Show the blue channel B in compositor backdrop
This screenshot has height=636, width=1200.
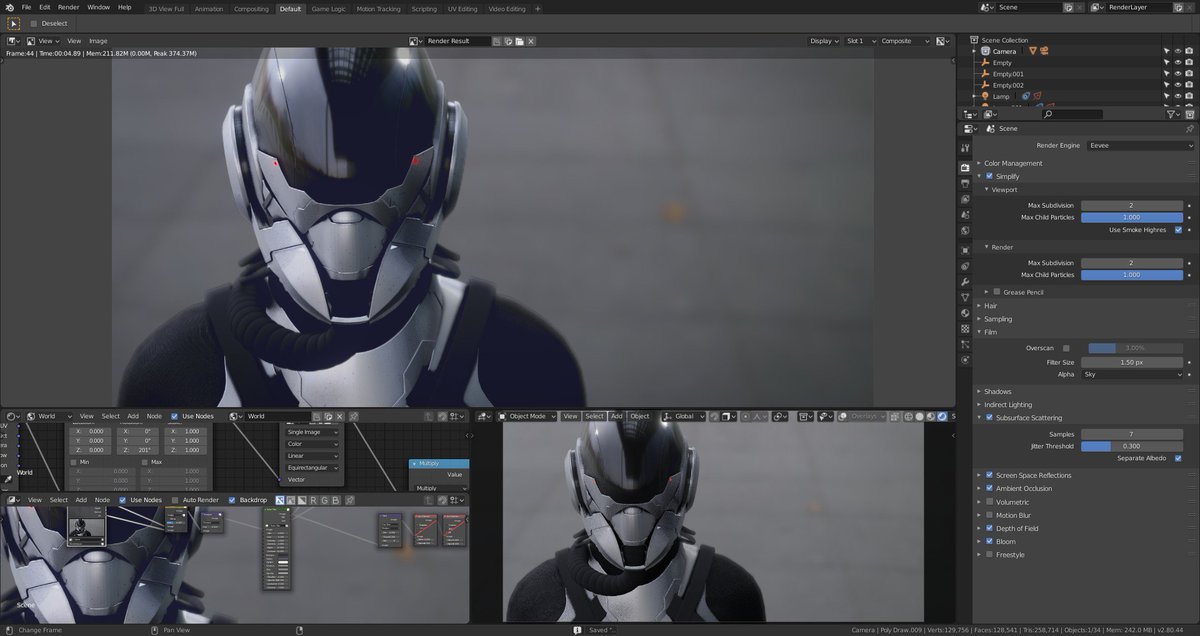tap(335, 499)
